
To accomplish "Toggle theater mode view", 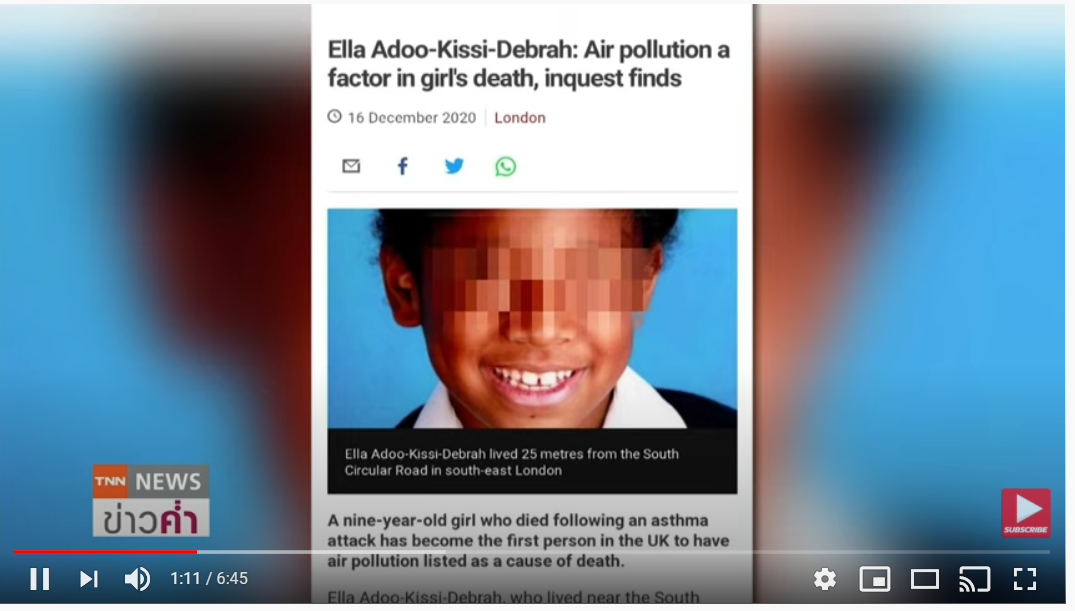I will click(924, 579).
